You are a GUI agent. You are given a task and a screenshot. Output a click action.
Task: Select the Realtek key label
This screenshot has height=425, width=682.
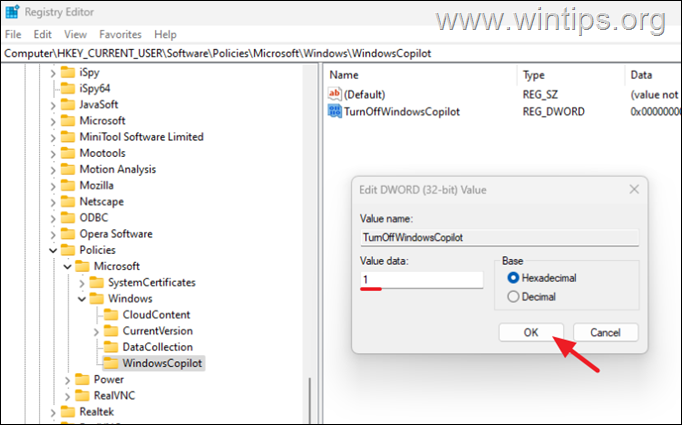pyautogui.click(x=97, y=412)
